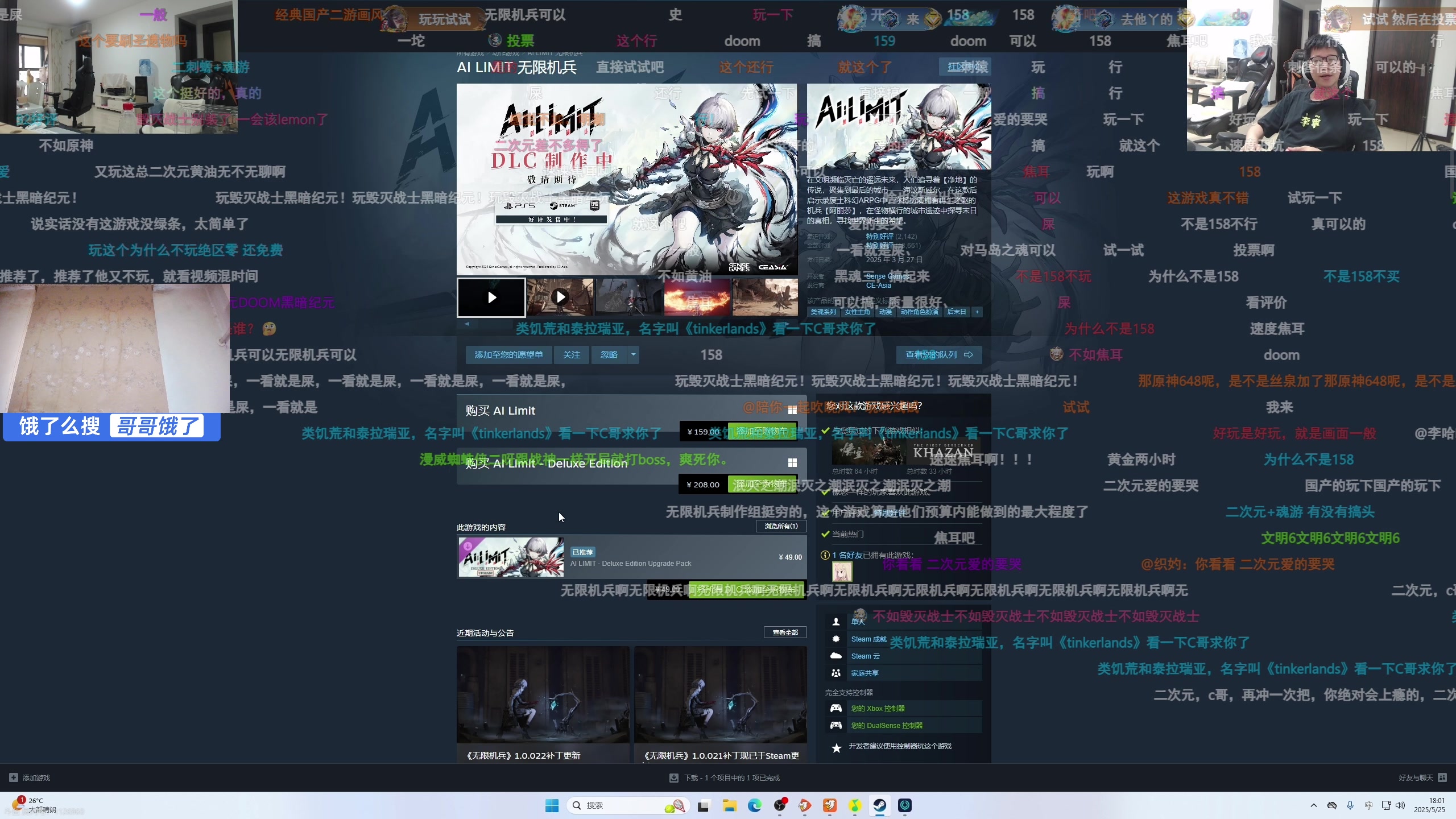Open CE-Asia publisher link
The width and height of the screenshot is (1456, 819).
(x=878, y=286)
